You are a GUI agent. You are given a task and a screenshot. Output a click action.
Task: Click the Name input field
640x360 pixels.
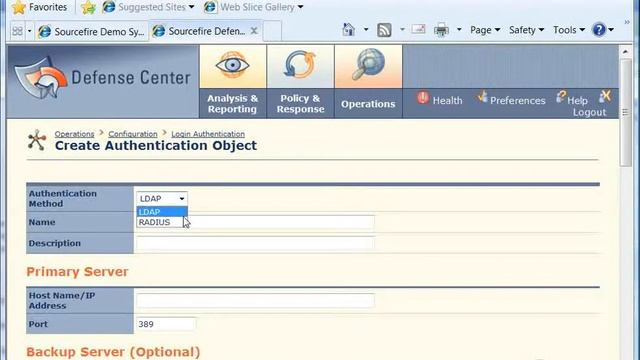coord(256,222)
